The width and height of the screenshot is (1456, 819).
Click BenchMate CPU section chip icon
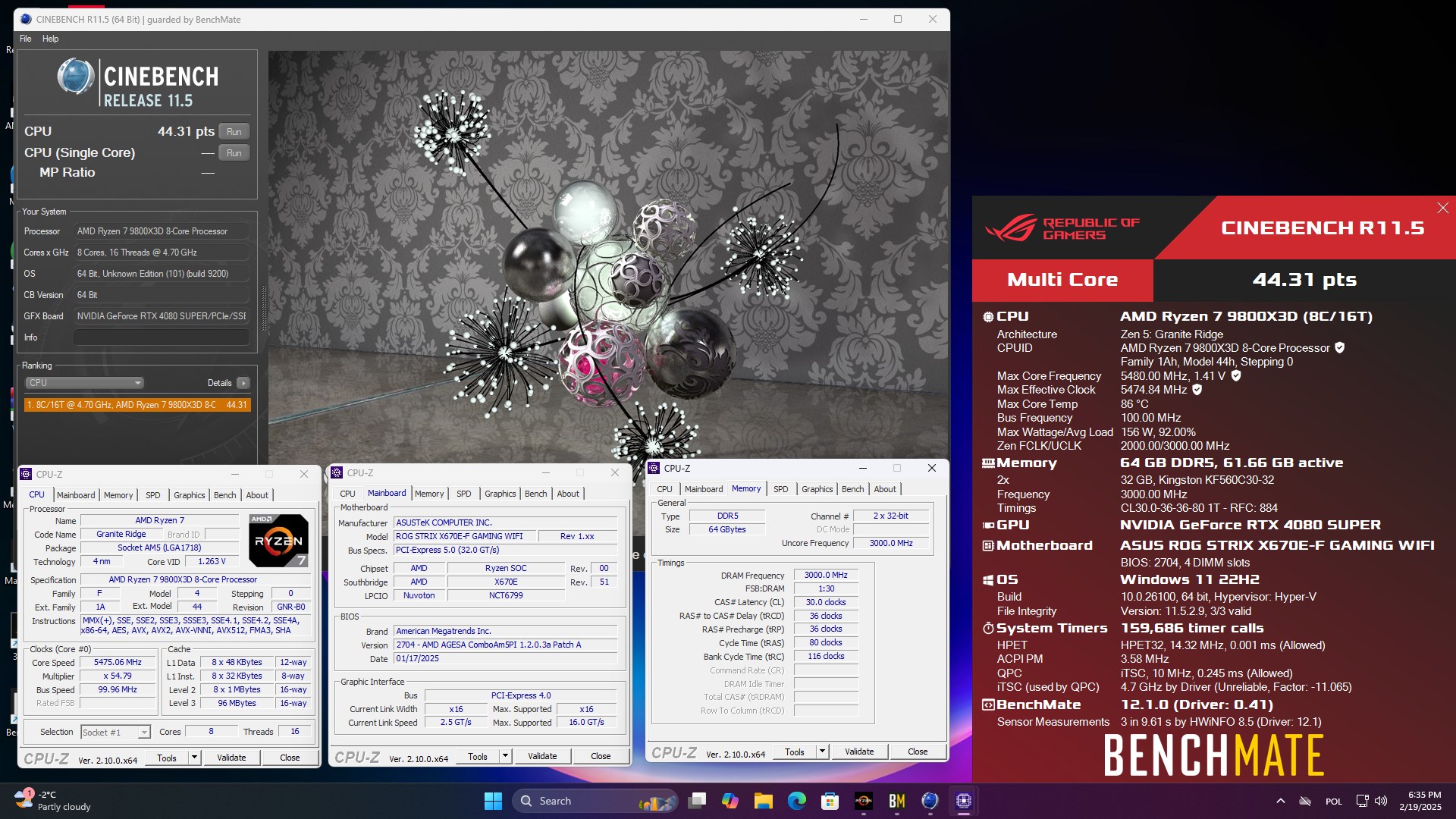pos(988,317)
